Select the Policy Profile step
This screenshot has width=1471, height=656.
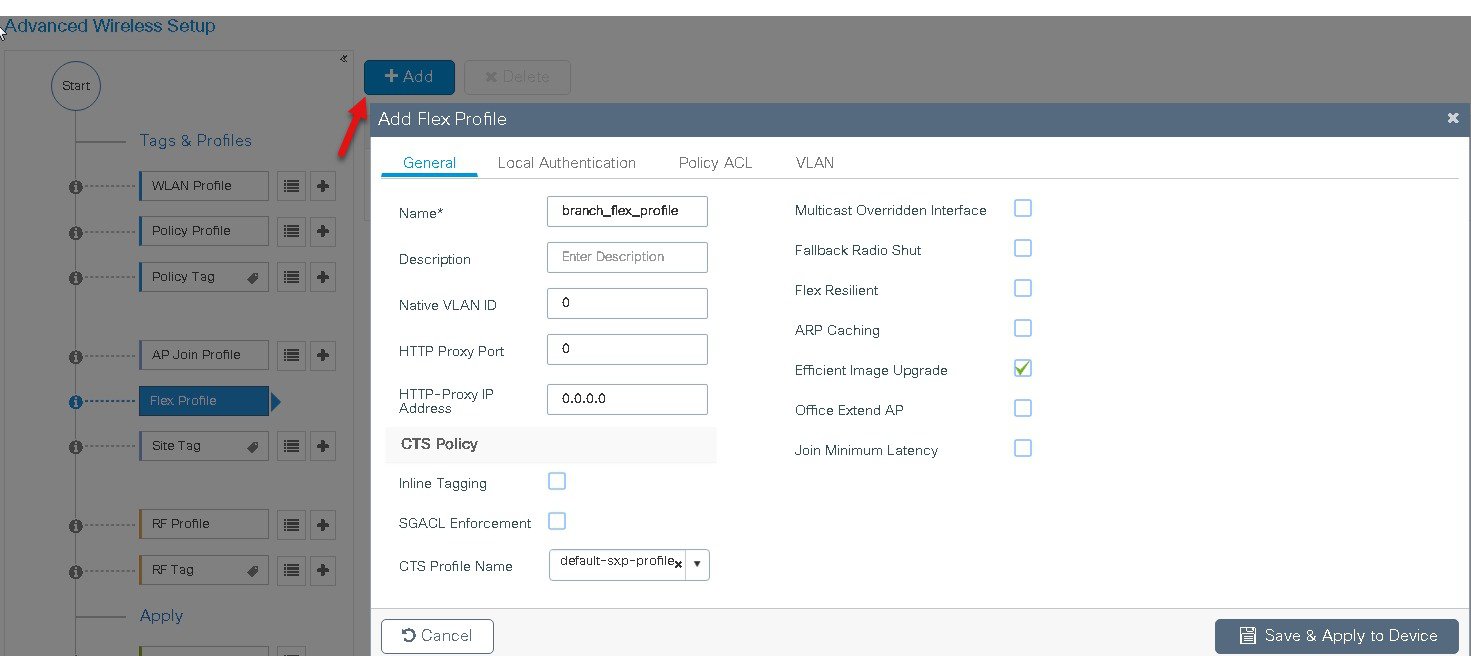click(x=204, y=231)
